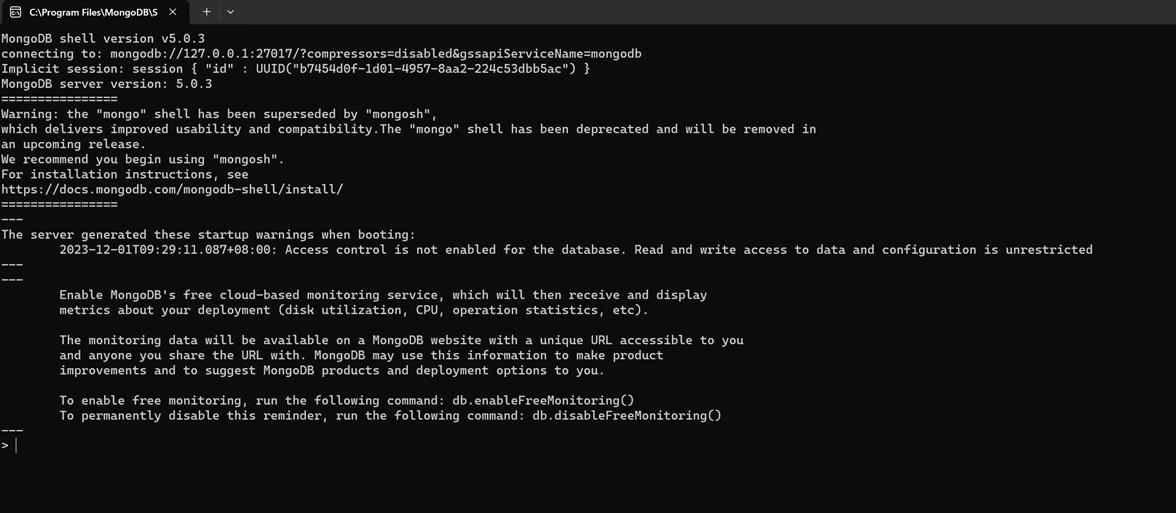Expand the new tab profile dropdown
Viewport: 1176px width, 513px height.
tap(230, 12)
